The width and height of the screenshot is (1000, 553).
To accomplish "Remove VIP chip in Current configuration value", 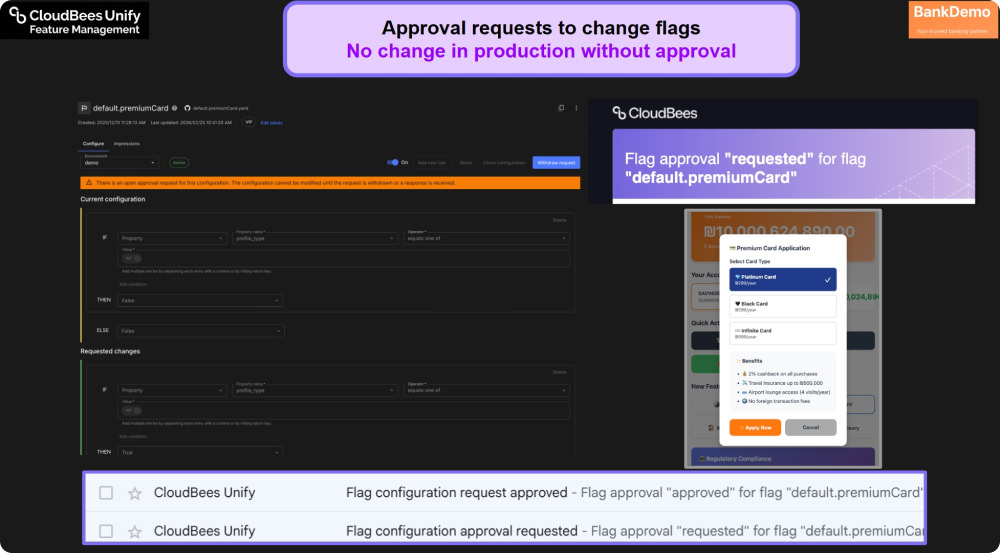I will click(x=137, y=258).
